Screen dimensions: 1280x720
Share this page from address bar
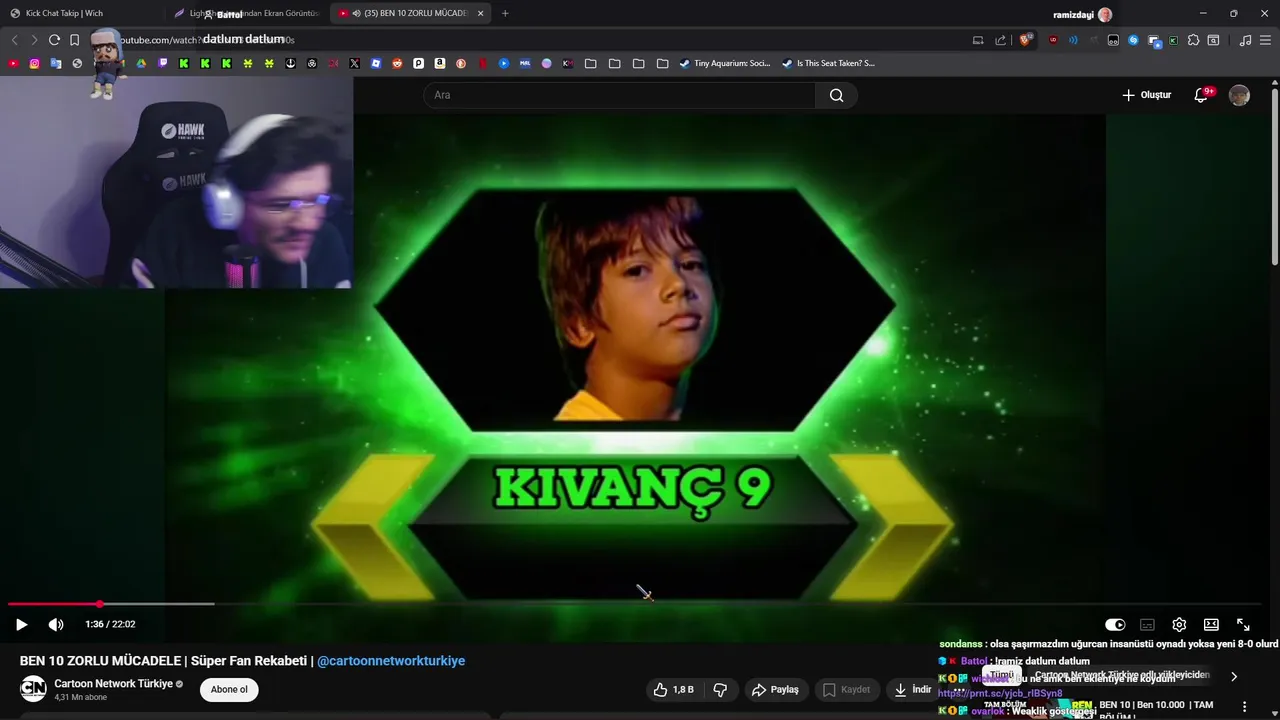pos(1001,40)
